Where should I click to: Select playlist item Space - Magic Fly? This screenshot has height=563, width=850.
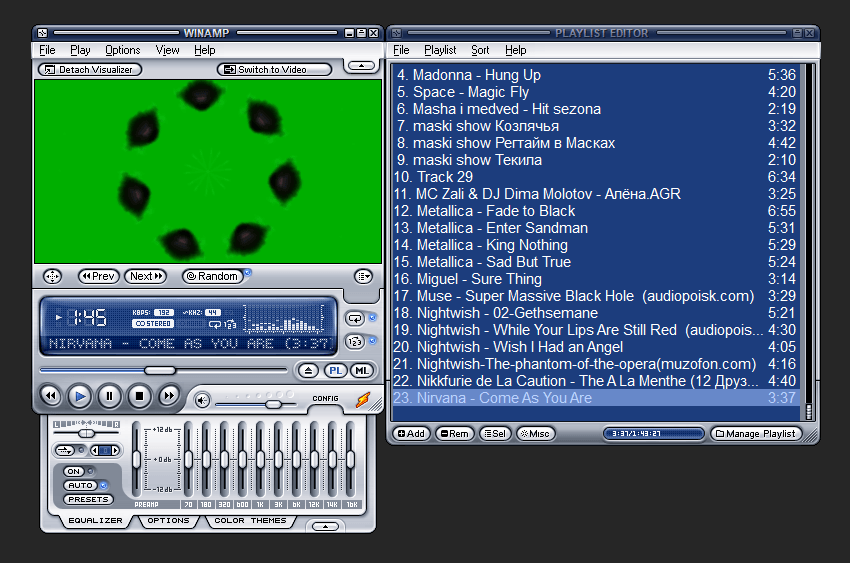tap(596, 92)
